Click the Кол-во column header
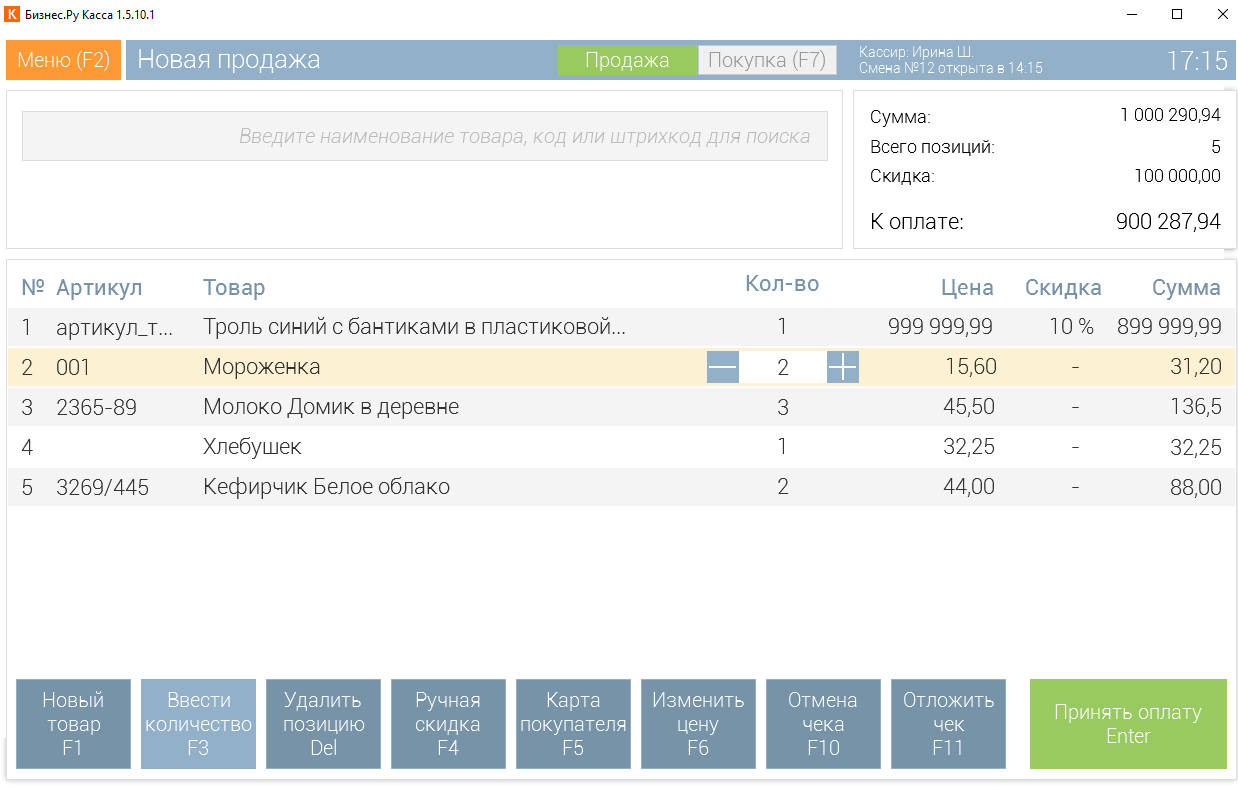Viewport: 1238px width, 788px height. point(782,284)
